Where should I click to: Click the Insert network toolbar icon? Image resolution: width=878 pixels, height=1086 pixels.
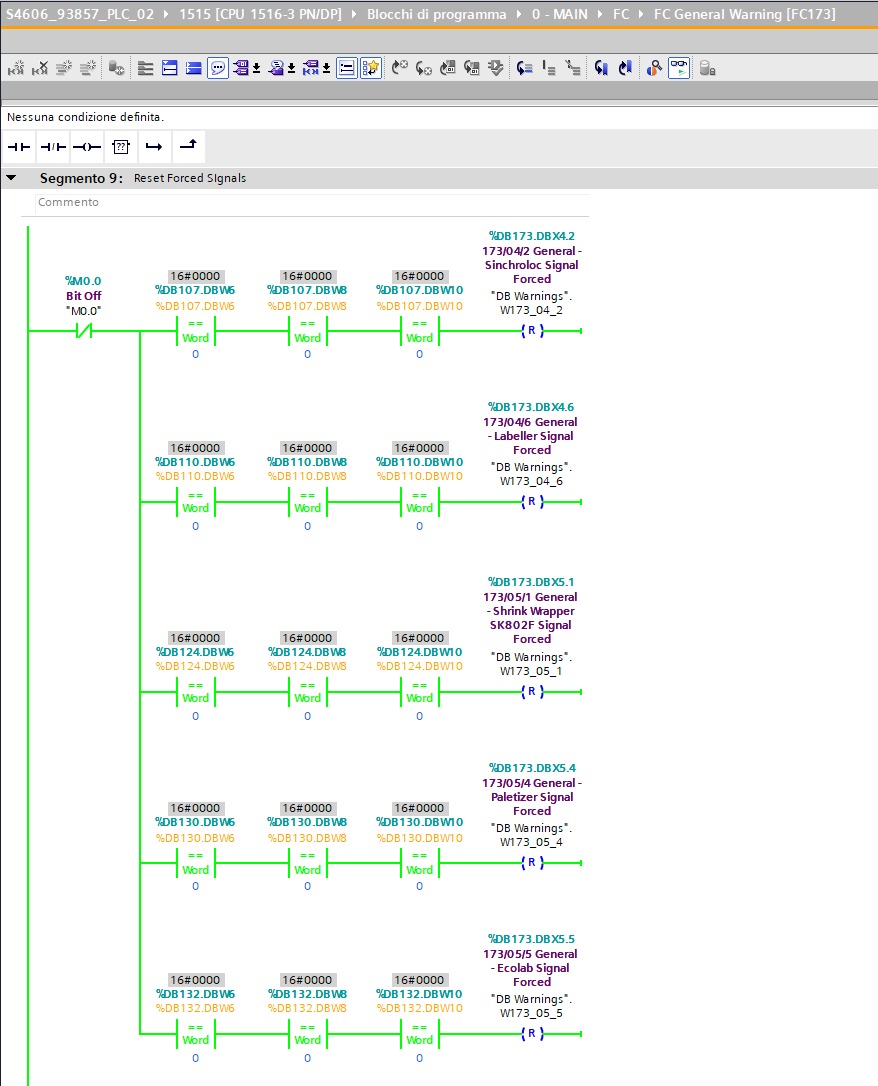point(16,68)
